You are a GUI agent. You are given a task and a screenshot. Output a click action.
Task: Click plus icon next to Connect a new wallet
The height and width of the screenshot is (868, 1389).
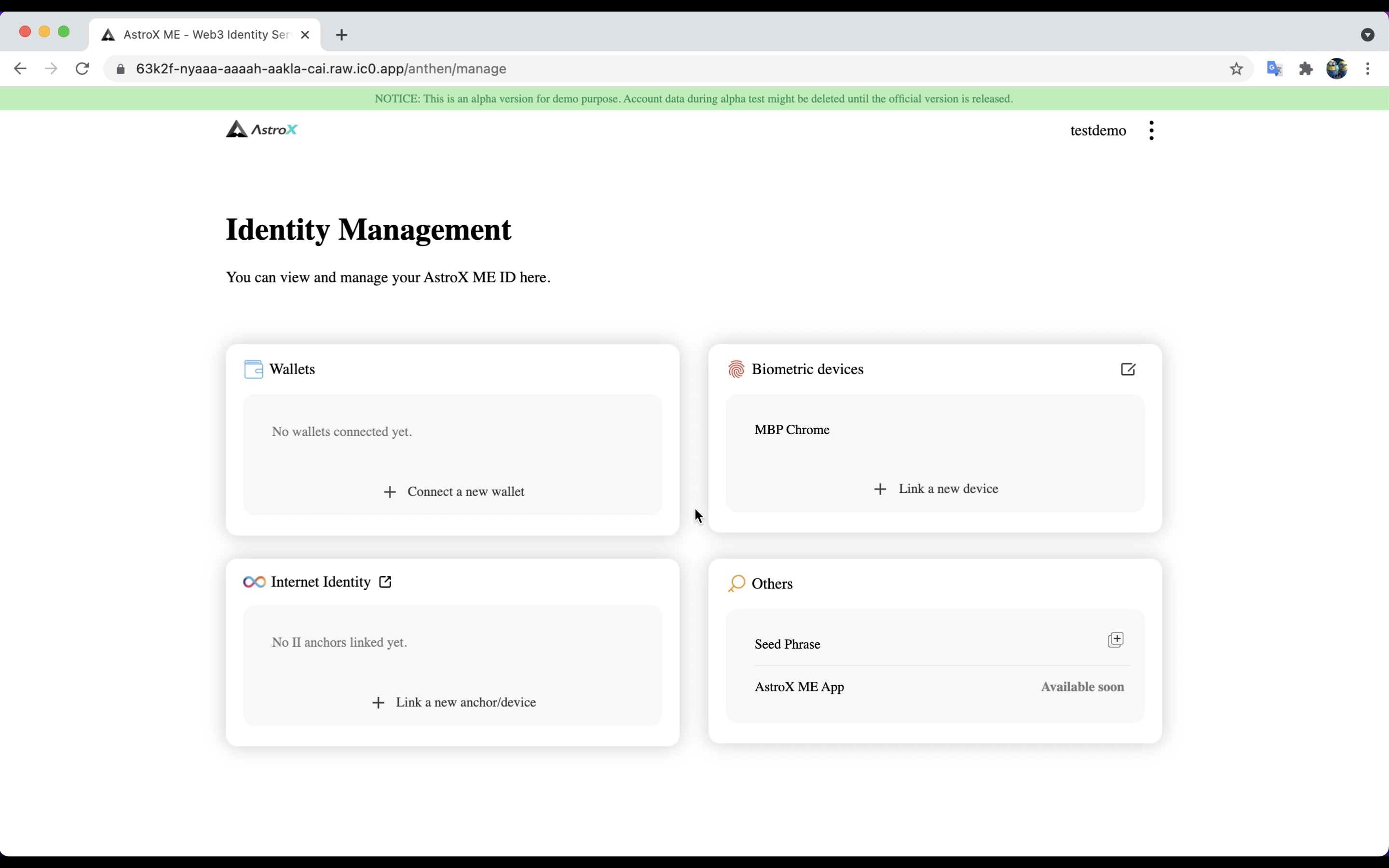pos(390,492)
